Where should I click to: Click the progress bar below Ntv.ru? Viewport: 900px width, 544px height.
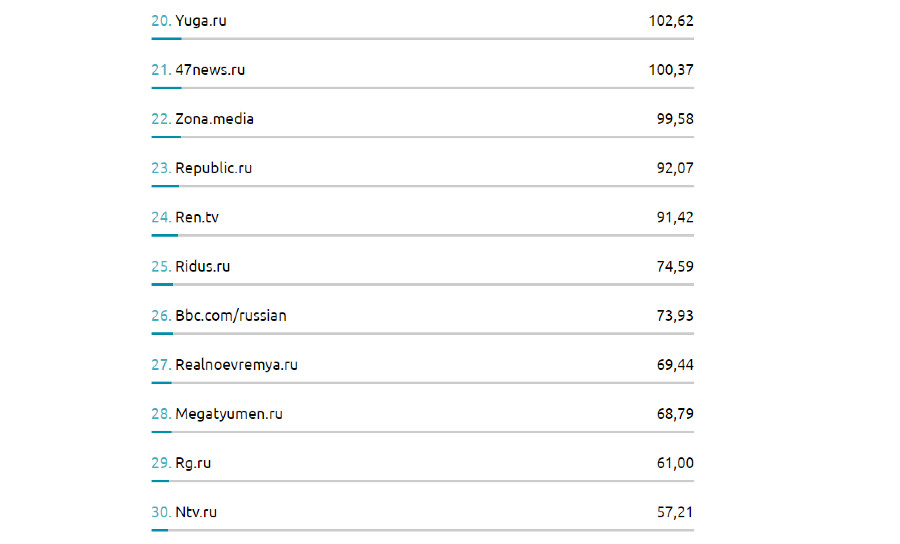[x=422, y=530]
